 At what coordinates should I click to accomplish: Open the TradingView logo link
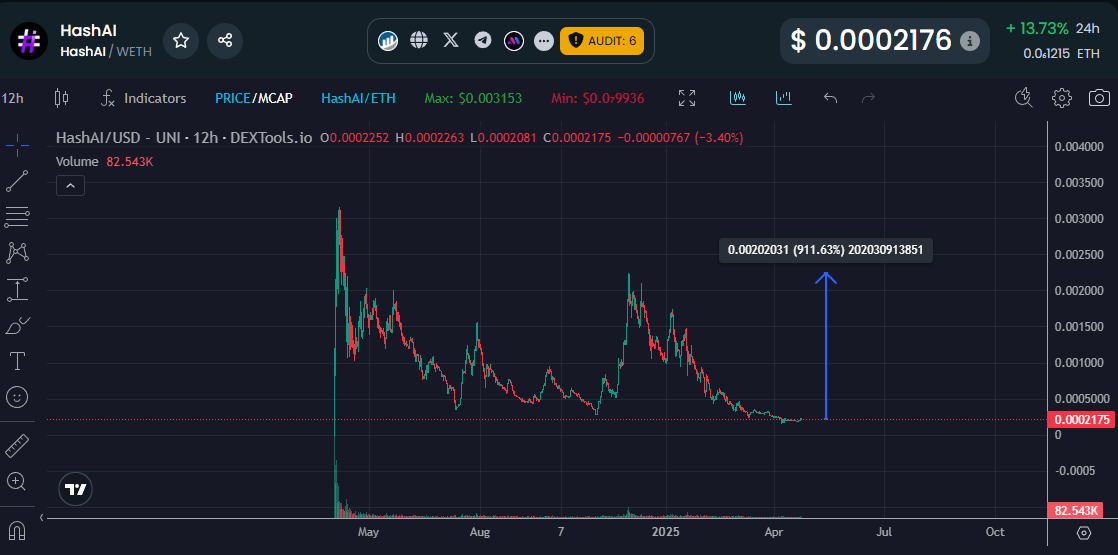click(x=76, y=489)
